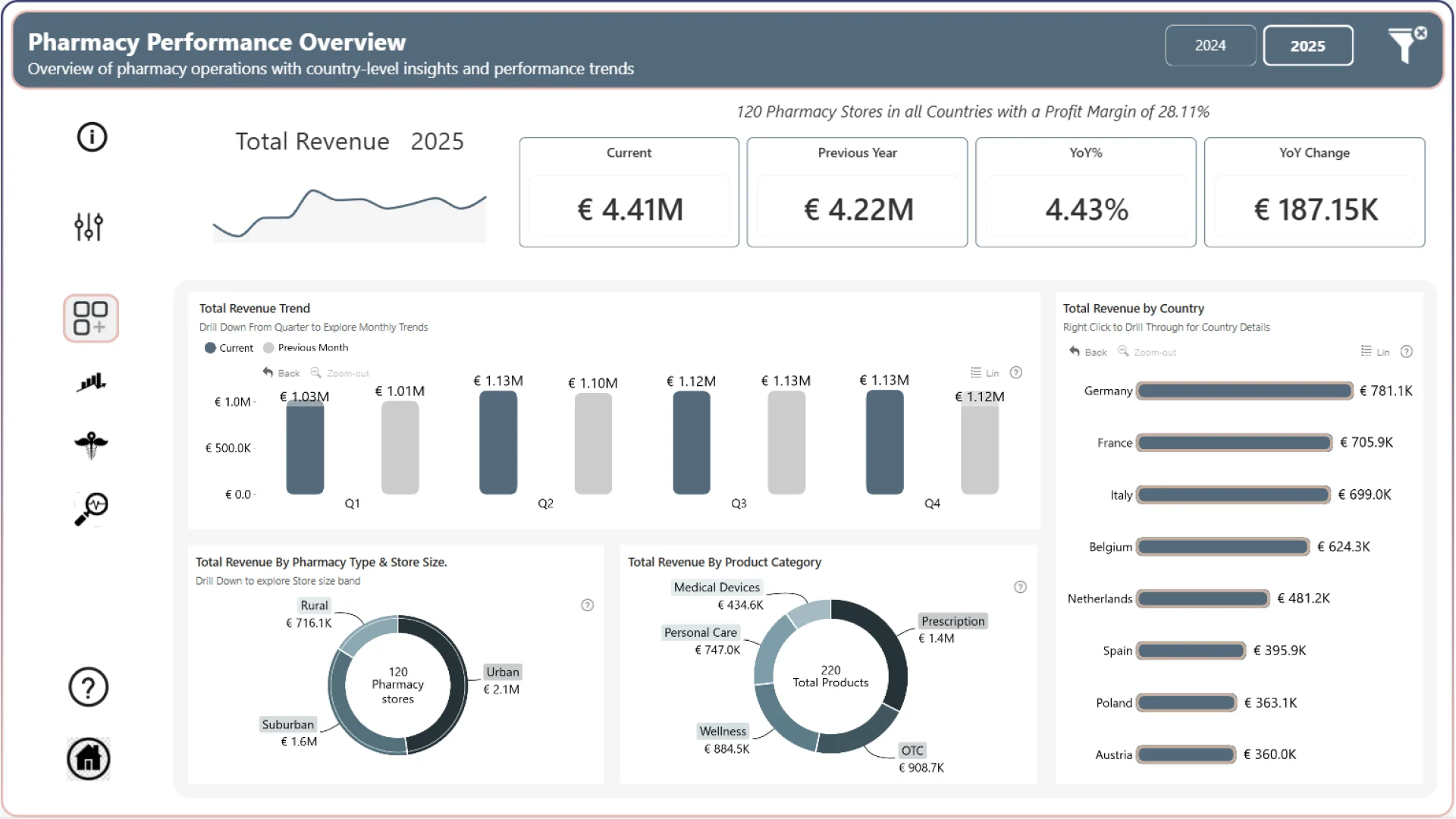The width and height of the screenshot is (1456, 819).
Task: Switch year selection to 2024
Action: coord(1210,45)
